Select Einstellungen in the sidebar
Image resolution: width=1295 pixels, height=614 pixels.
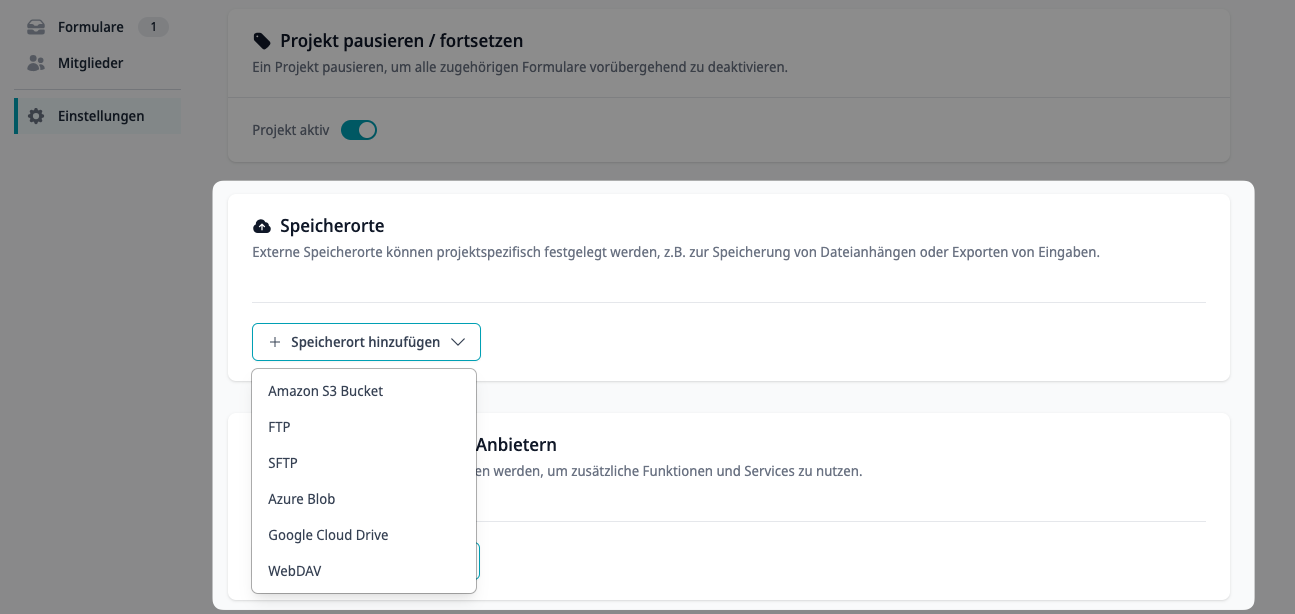(98, 116)
